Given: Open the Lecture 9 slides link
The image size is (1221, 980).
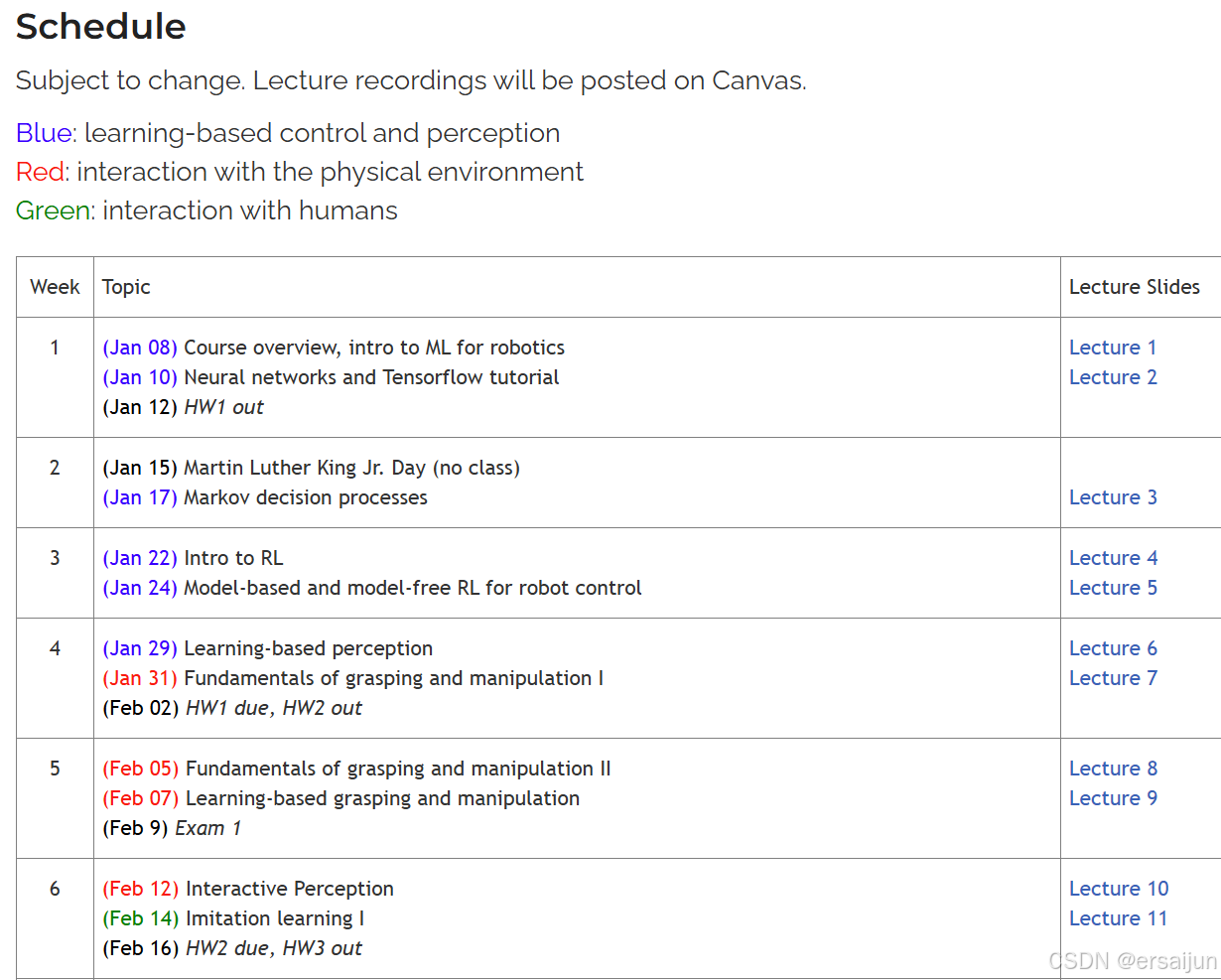Looking at the screenshot, I should pos(1112,797).
